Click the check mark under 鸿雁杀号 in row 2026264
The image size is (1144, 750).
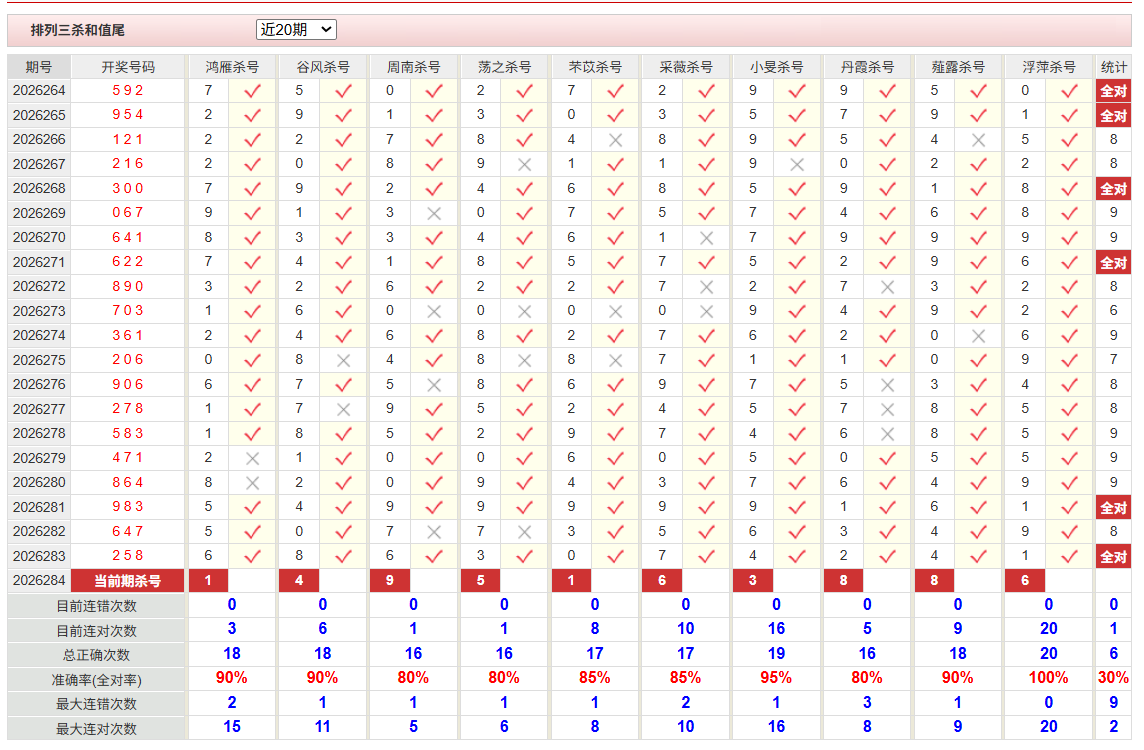pos(252,91)
